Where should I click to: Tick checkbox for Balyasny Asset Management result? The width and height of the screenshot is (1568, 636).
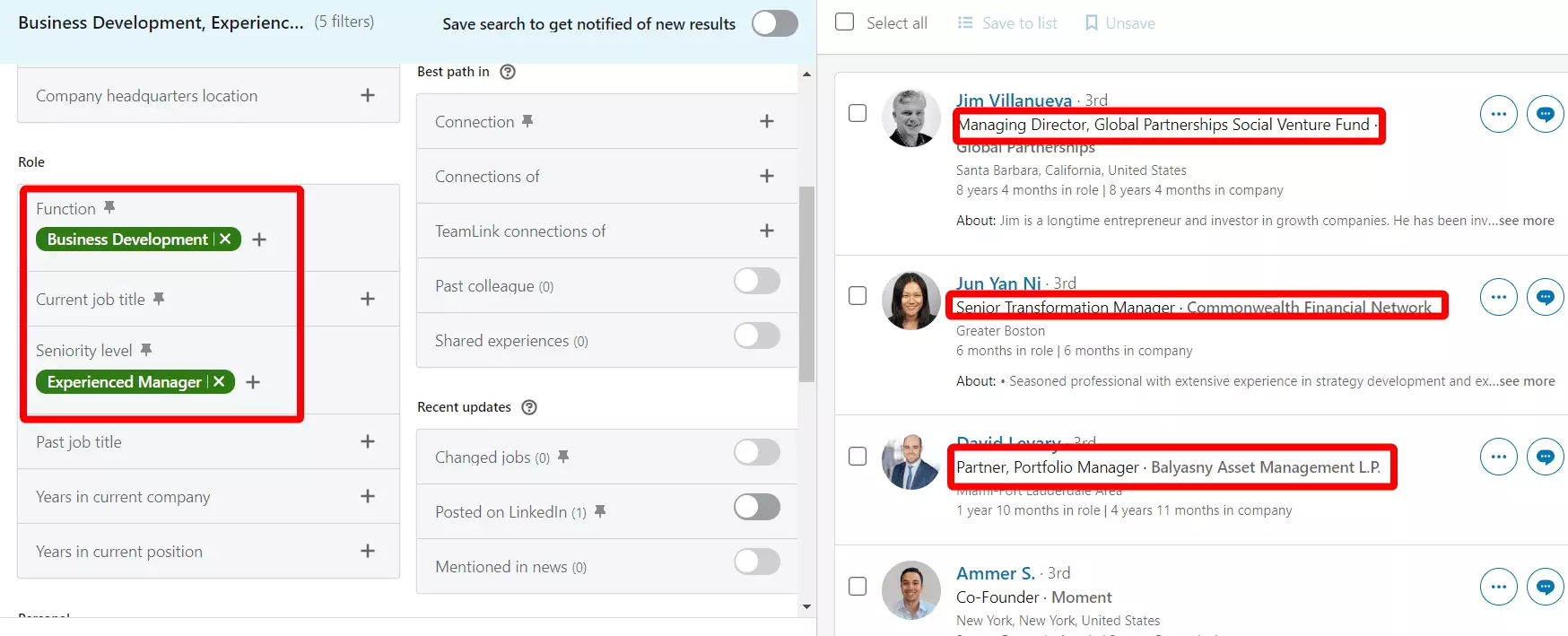[x=858, y=456]
